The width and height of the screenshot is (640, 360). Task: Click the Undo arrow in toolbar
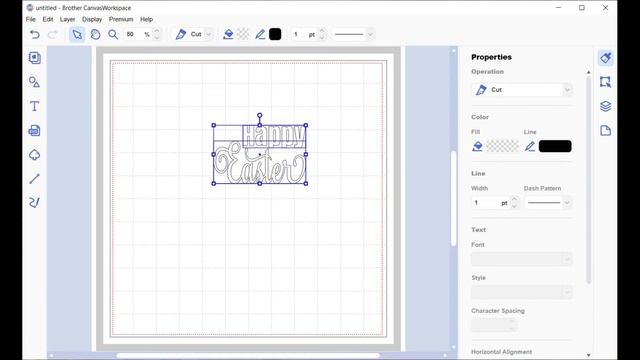point(35,34)
